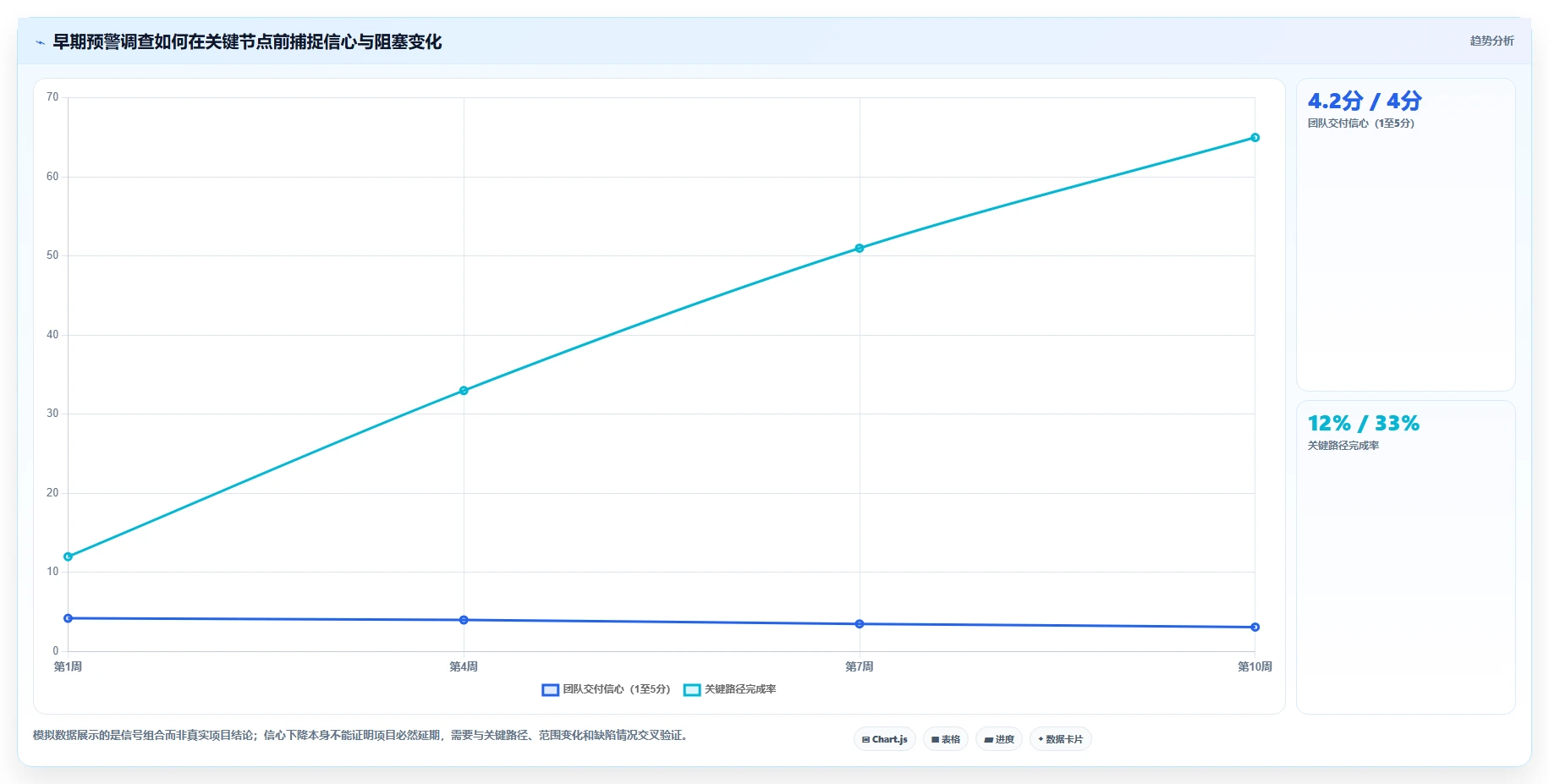The width and height of the screenshot is (1549, 784).
Task: Select the blue confidence point at 第7周
Action: [x=860, y=624]
